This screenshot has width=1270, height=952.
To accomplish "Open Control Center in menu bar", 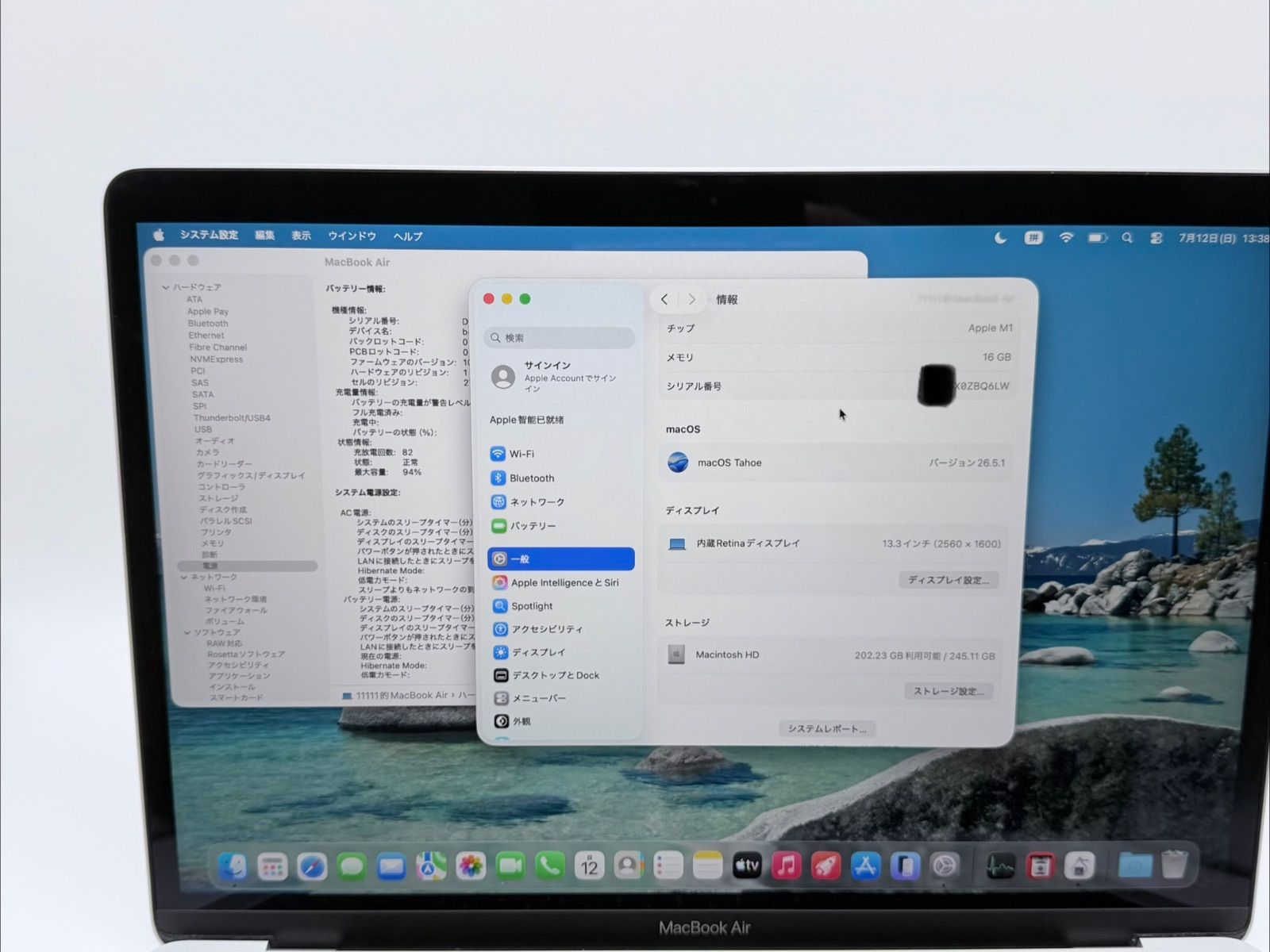I will [1156, 238].
